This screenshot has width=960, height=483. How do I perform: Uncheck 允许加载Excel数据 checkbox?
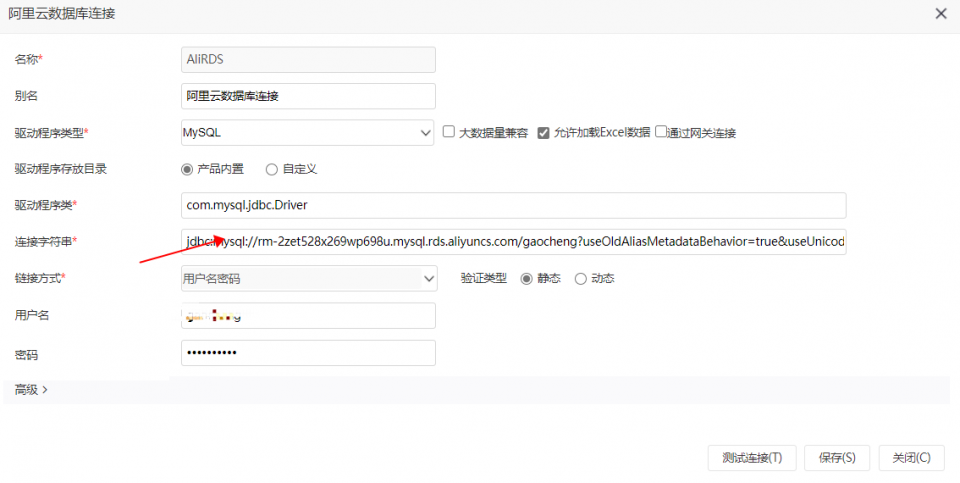(543, 133)
